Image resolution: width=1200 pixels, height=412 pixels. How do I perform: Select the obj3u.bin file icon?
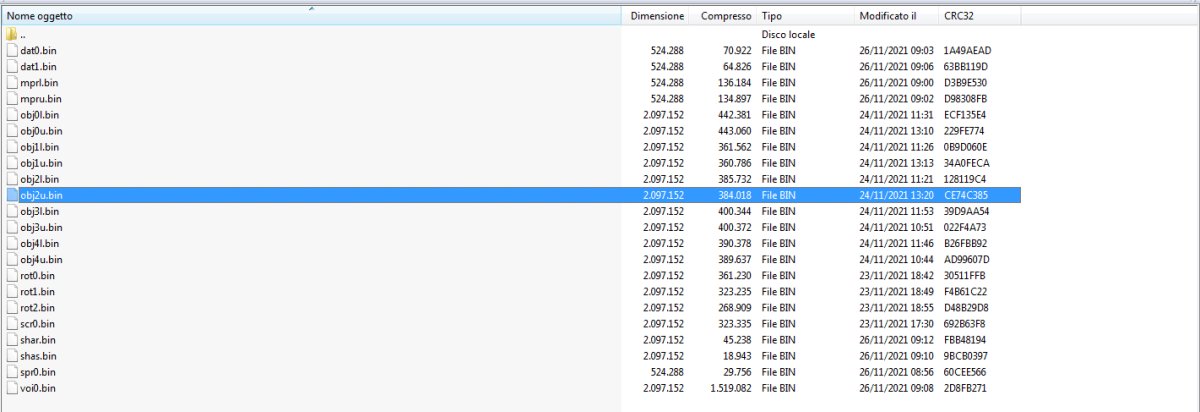click(11, 227)
